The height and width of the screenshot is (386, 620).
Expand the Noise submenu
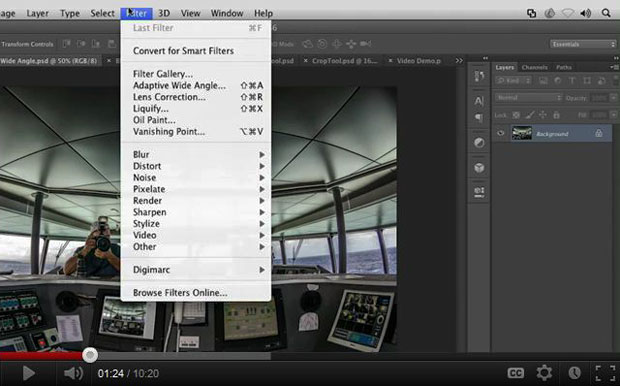197,177
